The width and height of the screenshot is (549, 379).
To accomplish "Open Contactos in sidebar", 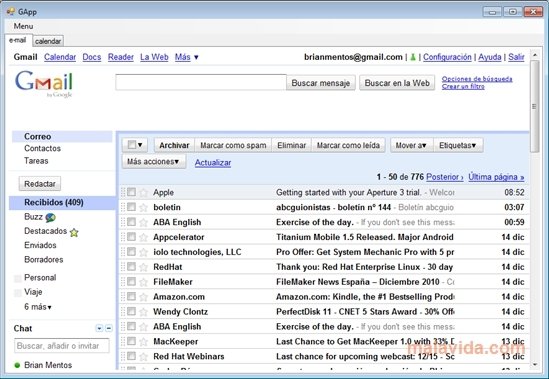I will [x=42, y=149].
